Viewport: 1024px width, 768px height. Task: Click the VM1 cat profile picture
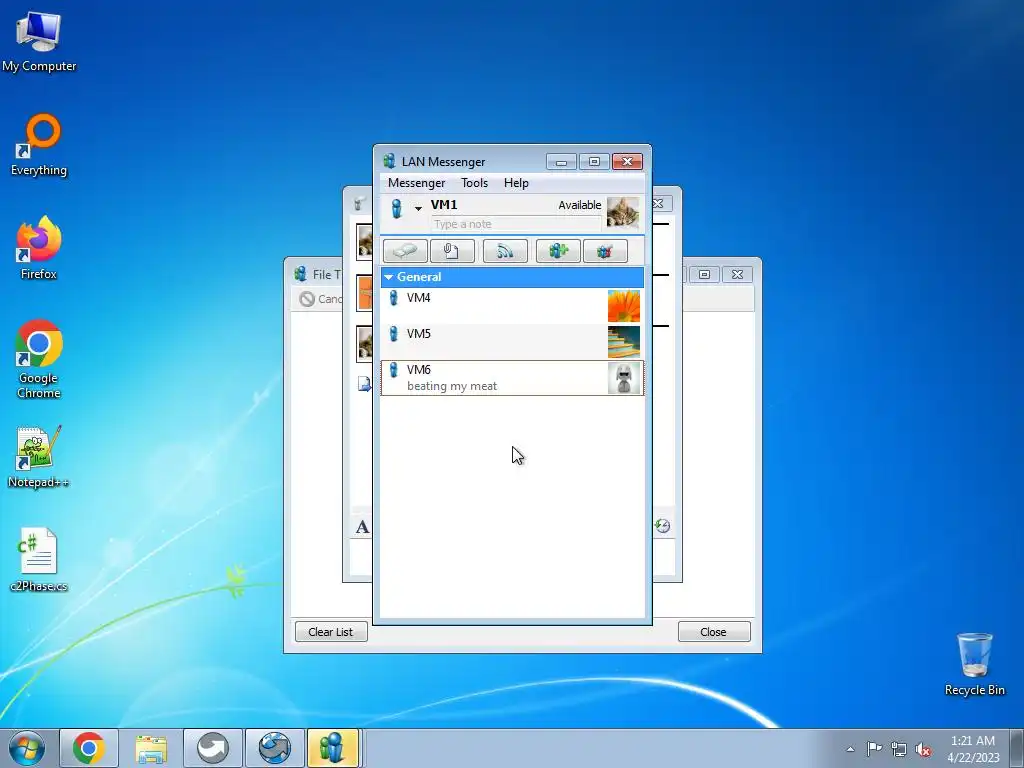[x=622, y=212]
